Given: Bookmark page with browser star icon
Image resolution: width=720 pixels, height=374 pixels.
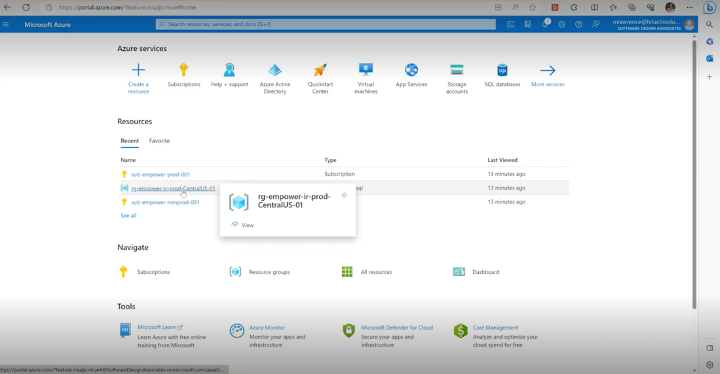Looking at the screenshot, I should click(532, 7).
